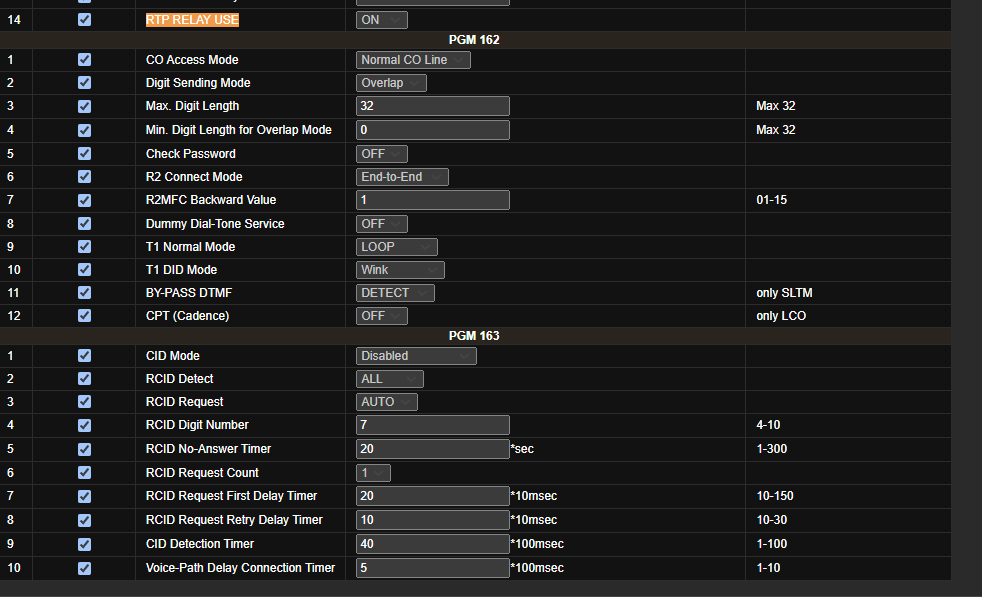Open the RTP RELAY USE ON dropdown
This screenshot has height=597, width=982.
coord(382,20)
